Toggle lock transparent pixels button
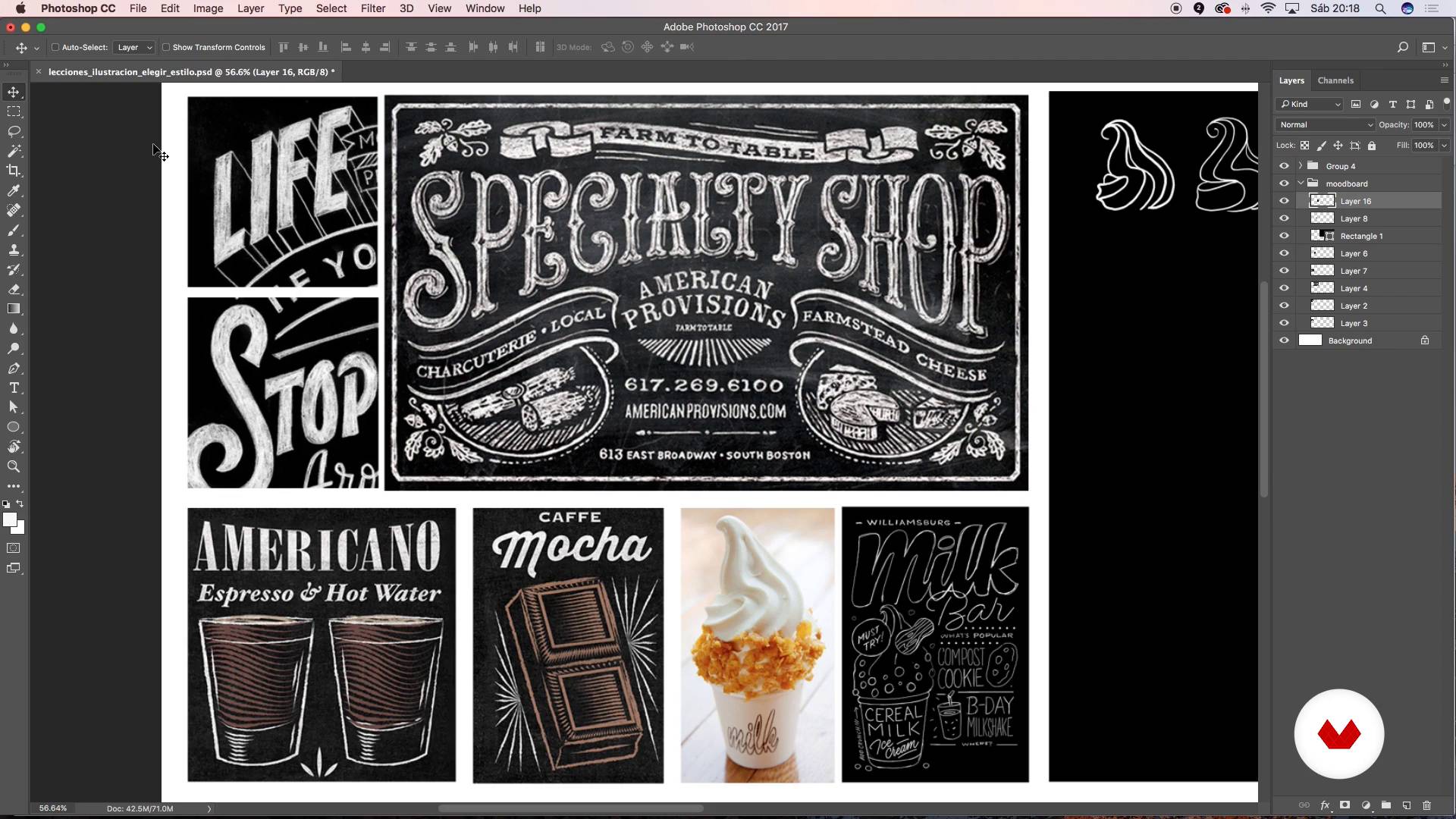1456x819 pixels. [1304, 146]
